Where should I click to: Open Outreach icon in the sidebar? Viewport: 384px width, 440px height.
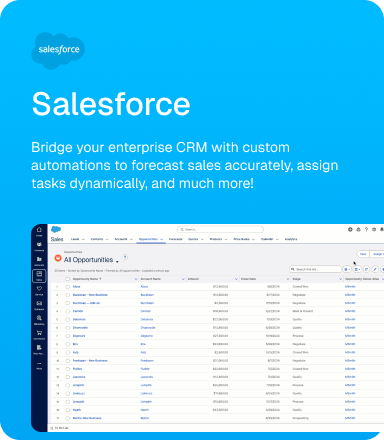(x=39, y=305)
